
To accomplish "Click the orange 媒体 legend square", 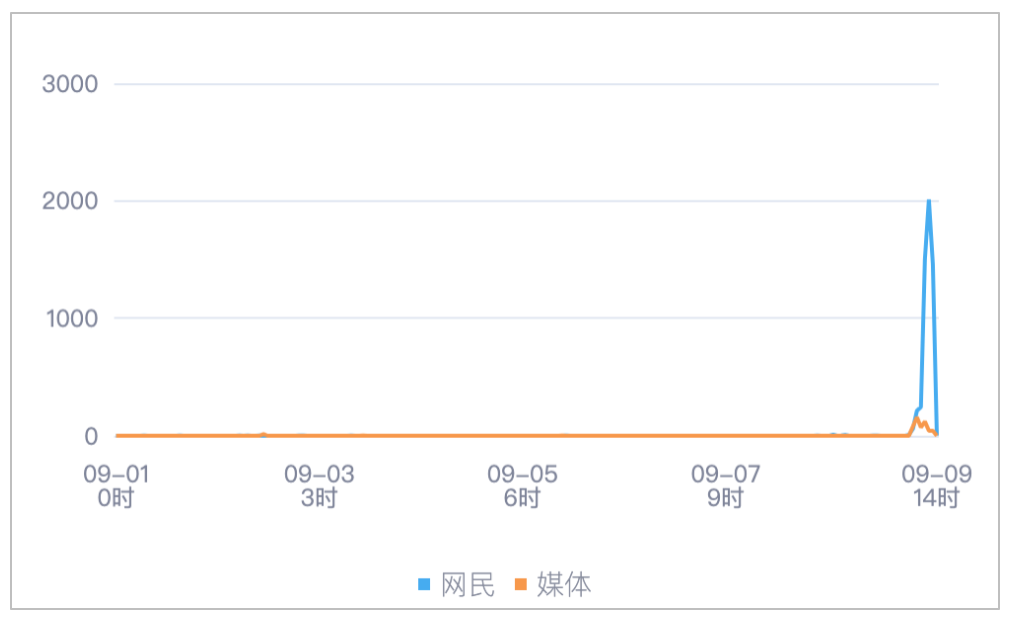I will point(520,585).
